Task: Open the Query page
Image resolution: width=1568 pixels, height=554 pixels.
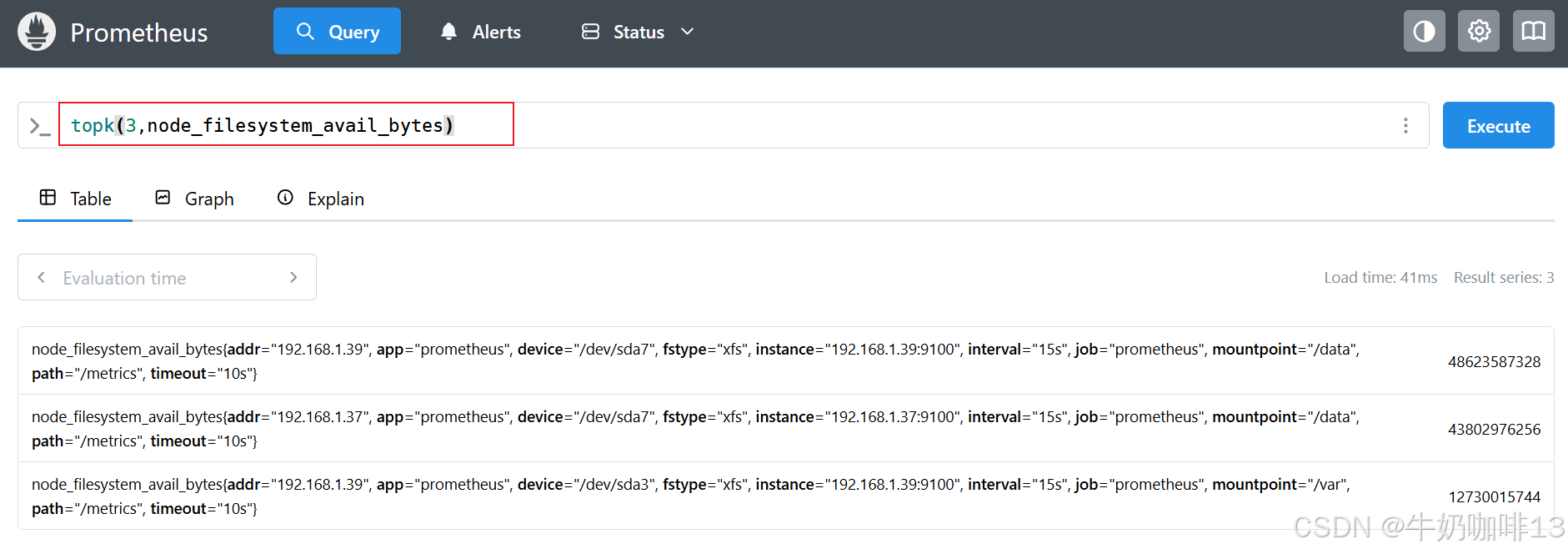Action: pos(337,32)
